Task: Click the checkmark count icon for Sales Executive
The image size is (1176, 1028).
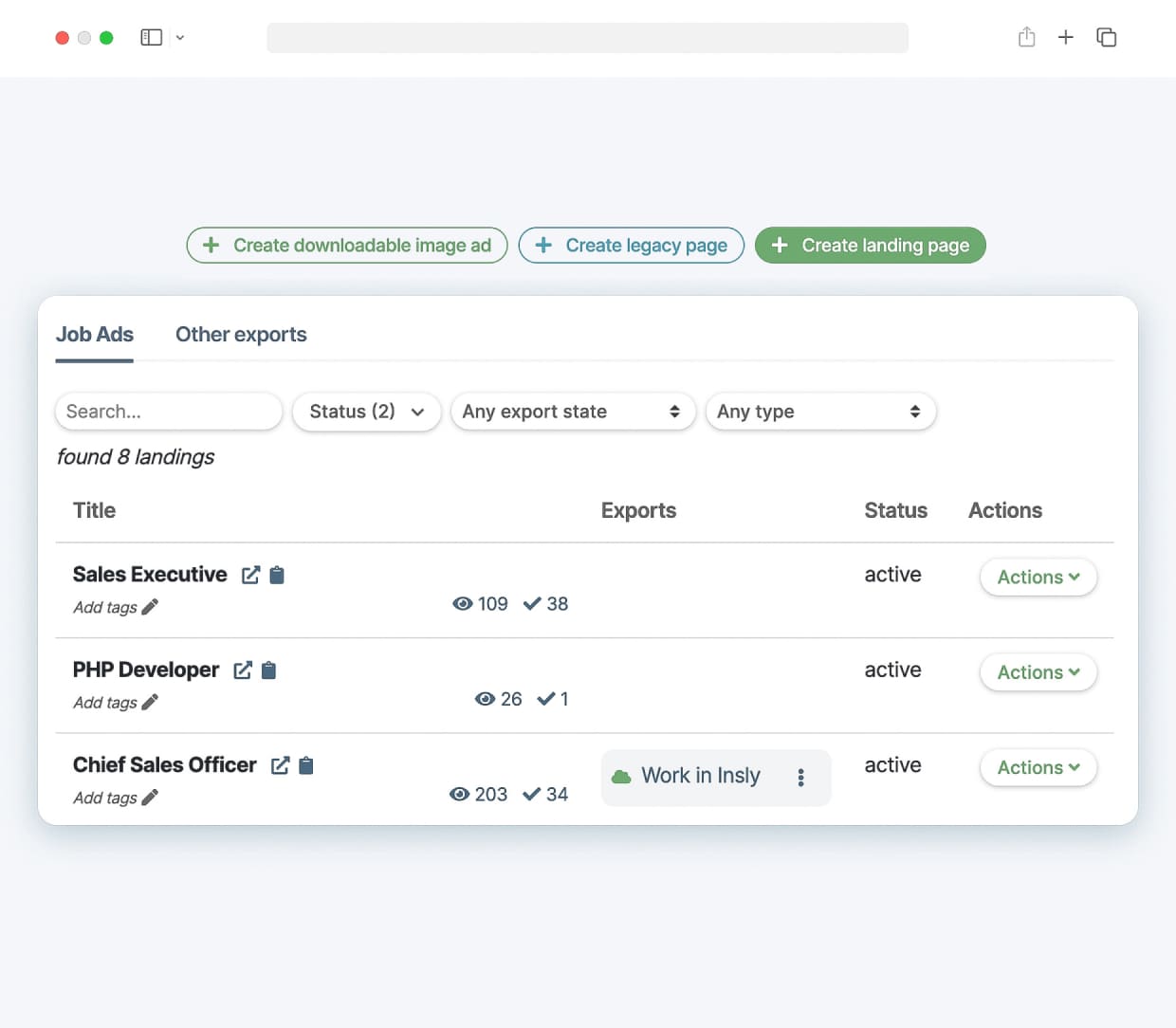Action: 533,603
